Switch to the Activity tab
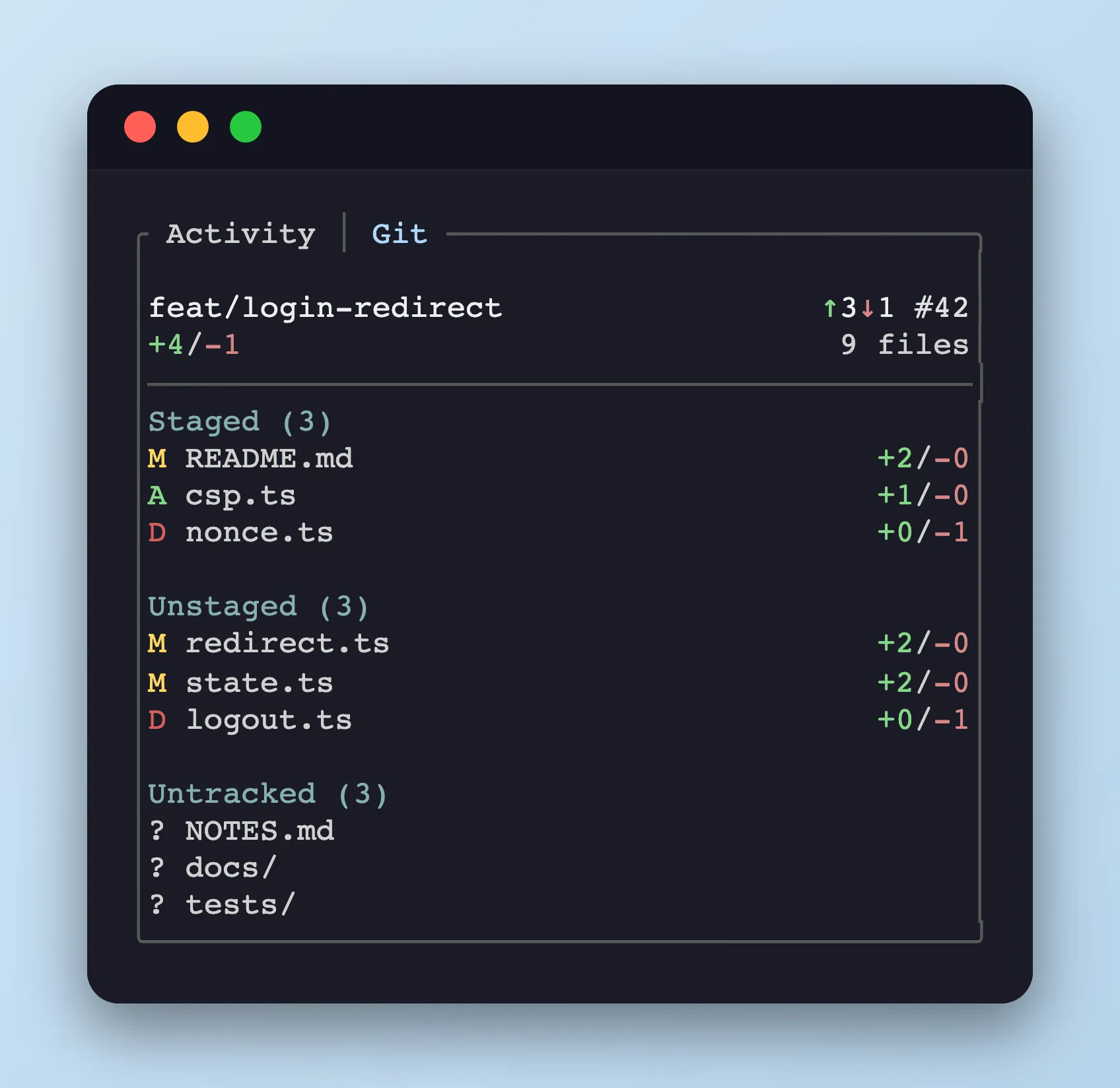The image size is (1120, 1088). point(240,234)
